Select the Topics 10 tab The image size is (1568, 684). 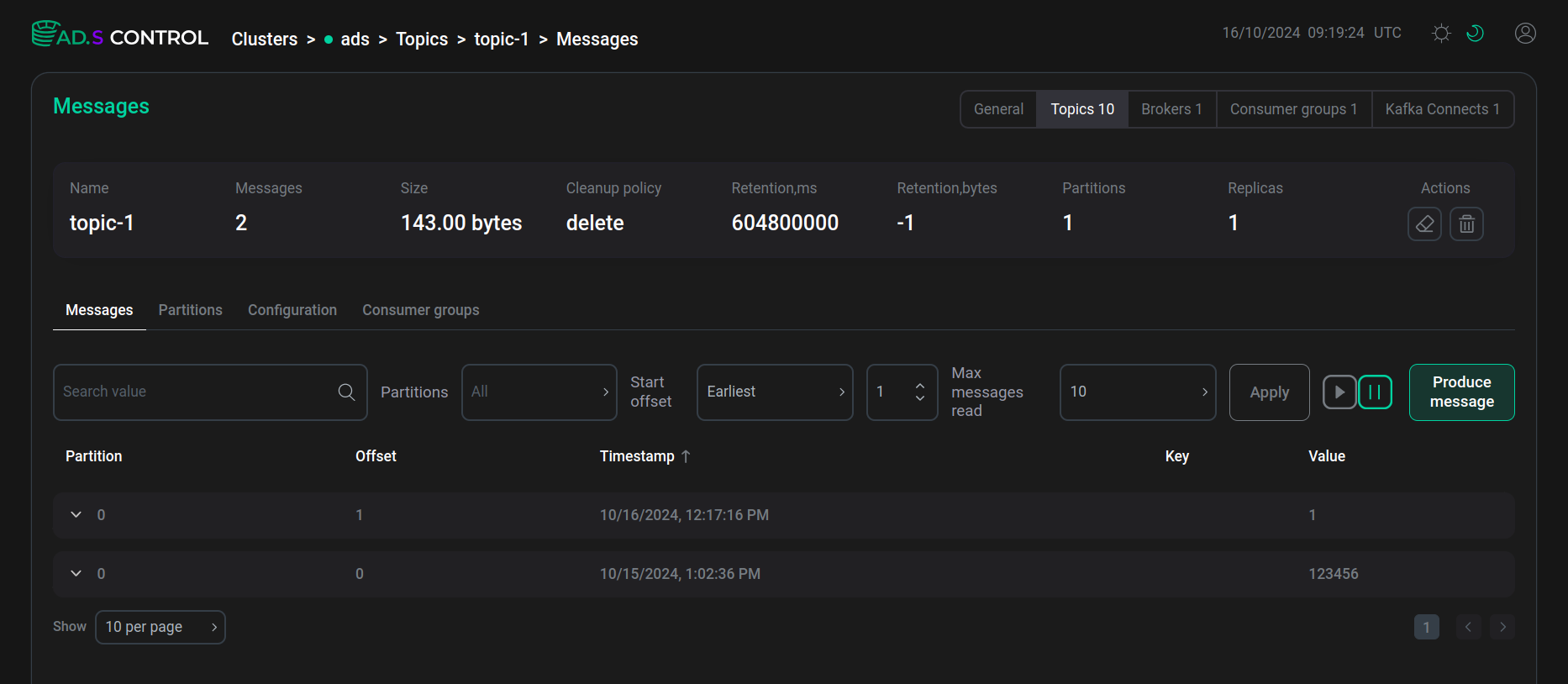coord(1082,109)
